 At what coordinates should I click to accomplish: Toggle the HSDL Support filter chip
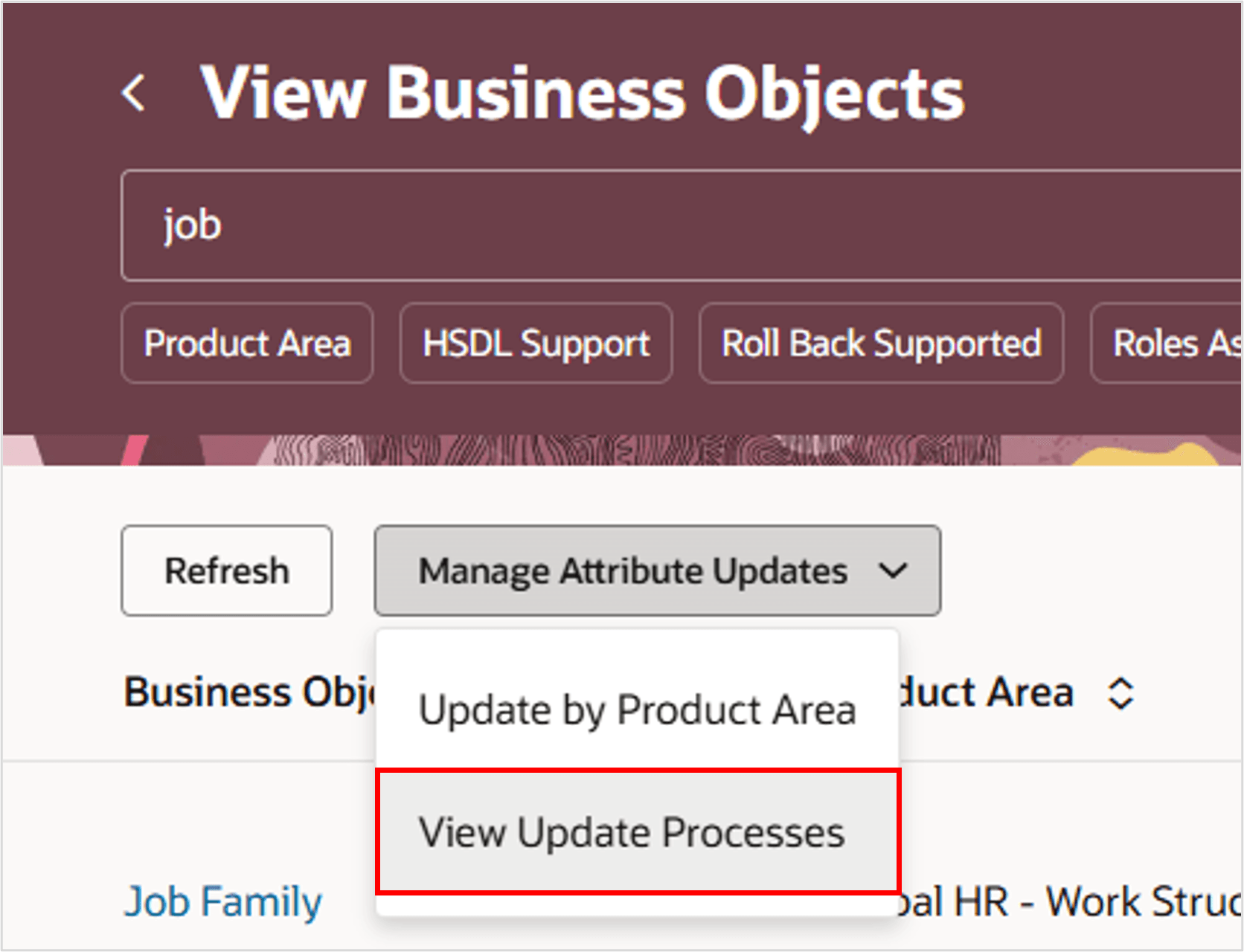point(535,343)
